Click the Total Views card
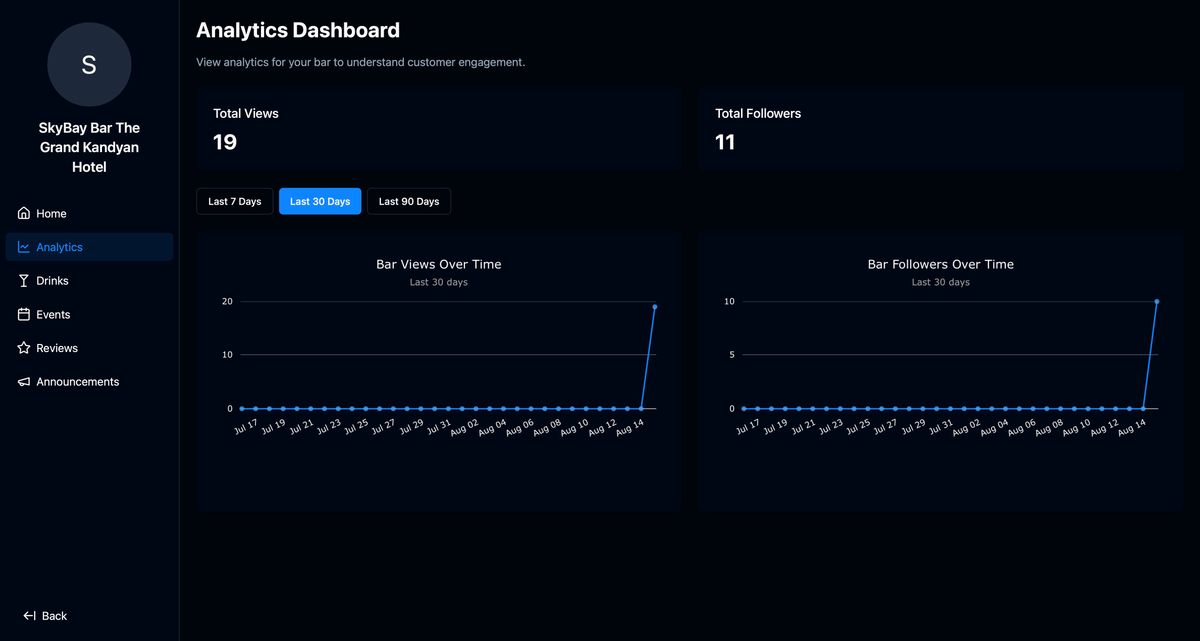Screen dimensions: 1200x641 [438, 128]
